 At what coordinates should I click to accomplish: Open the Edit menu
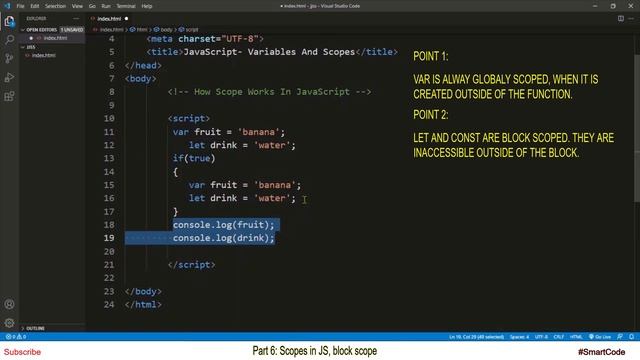click(x=35, y=6)
